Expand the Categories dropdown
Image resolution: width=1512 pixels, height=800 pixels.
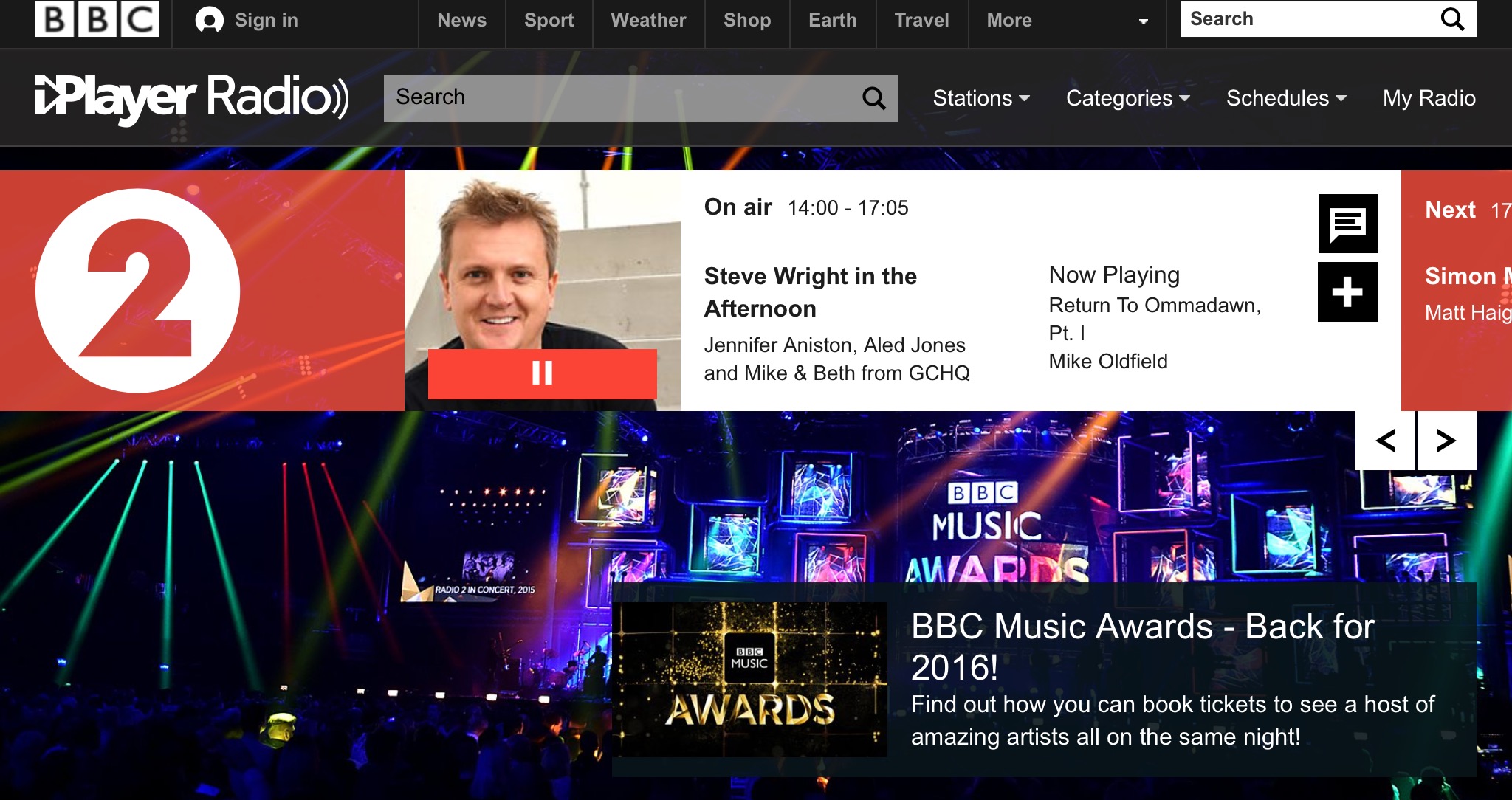point(1128,98)
